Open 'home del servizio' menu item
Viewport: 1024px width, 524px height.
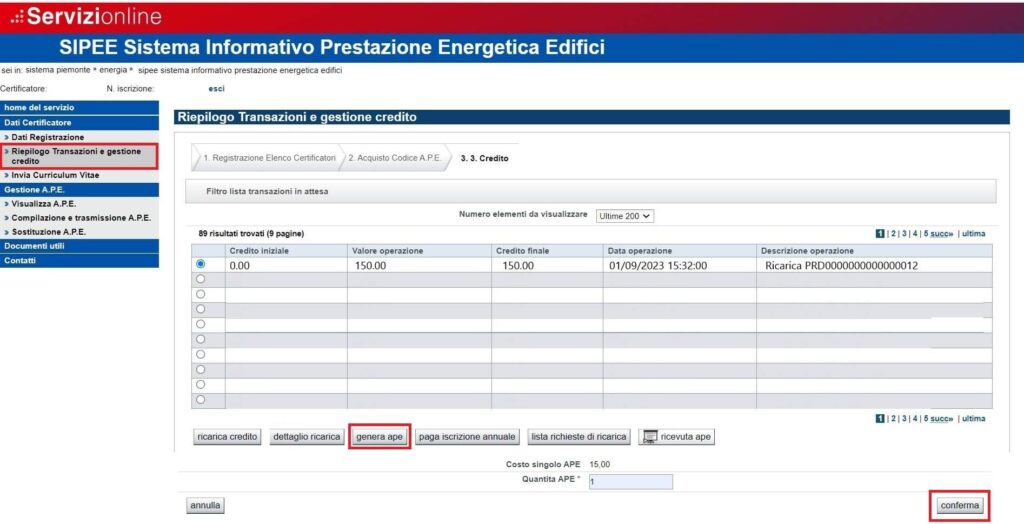79,108
